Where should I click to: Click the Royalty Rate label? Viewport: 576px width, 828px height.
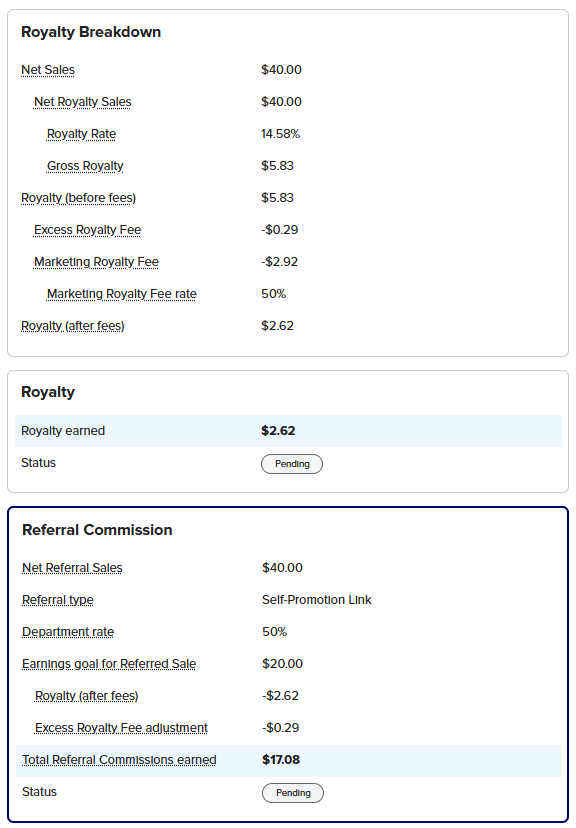point(81,134)
